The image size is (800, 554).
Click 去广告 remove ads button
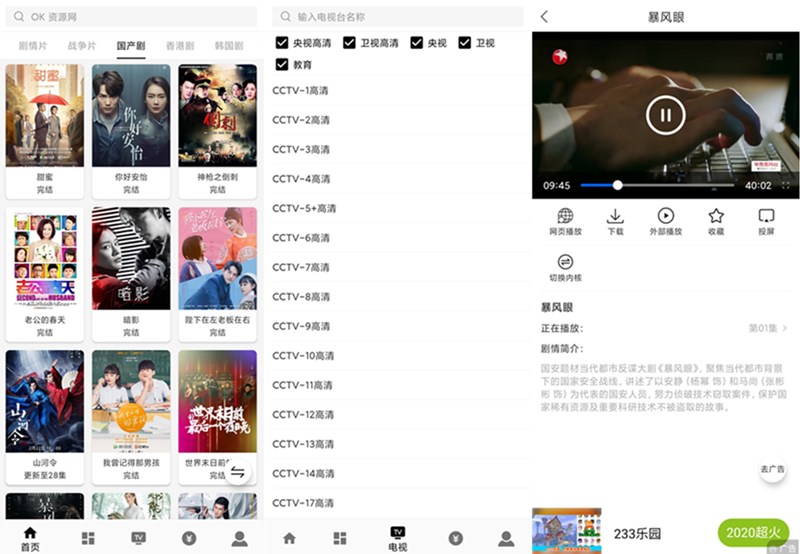click(x=772, y=469)
